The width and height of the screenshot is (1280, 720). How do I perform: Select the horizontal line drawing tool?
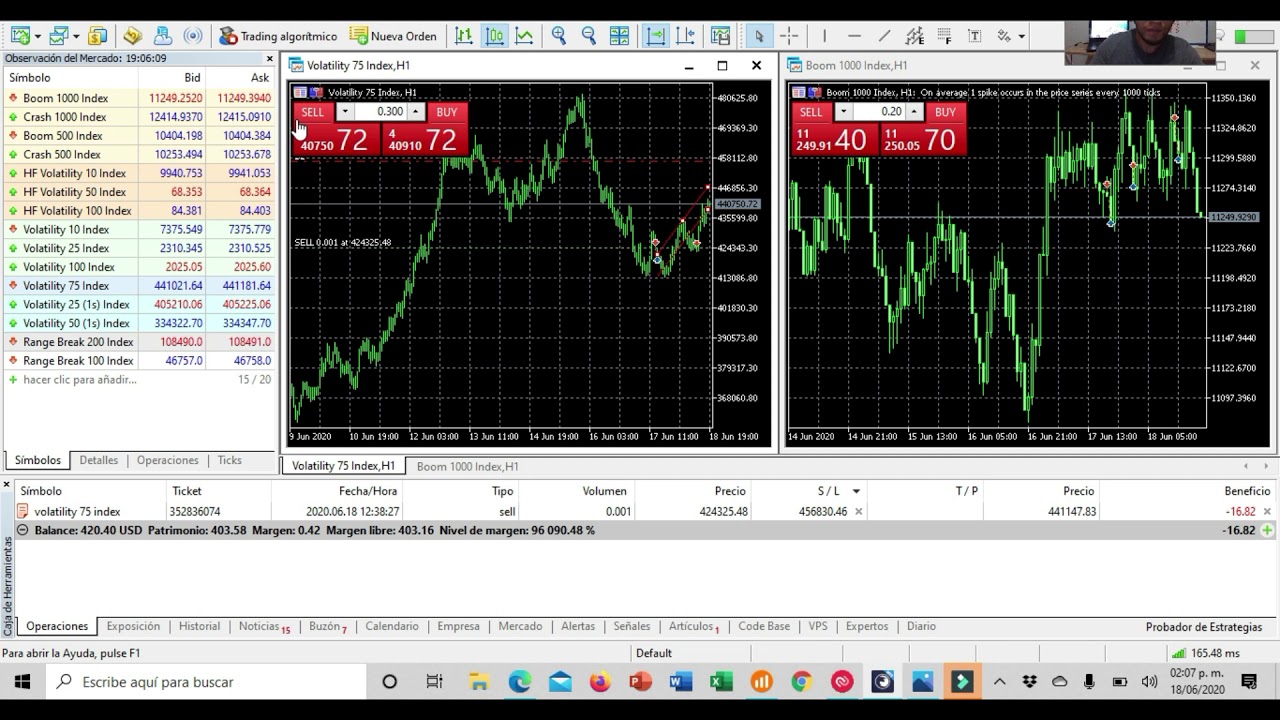(854, 36)
